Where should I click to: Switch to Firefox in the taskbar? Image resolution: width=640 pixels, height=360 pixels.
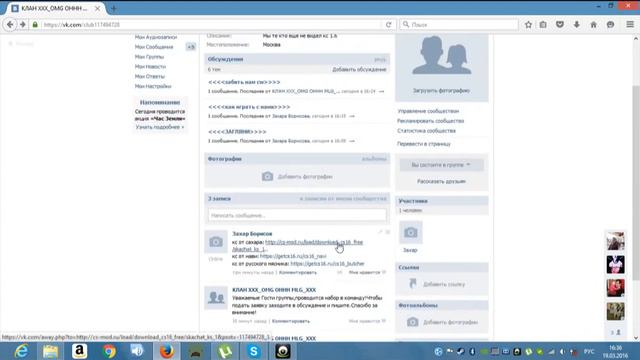[x=167, y=351]
